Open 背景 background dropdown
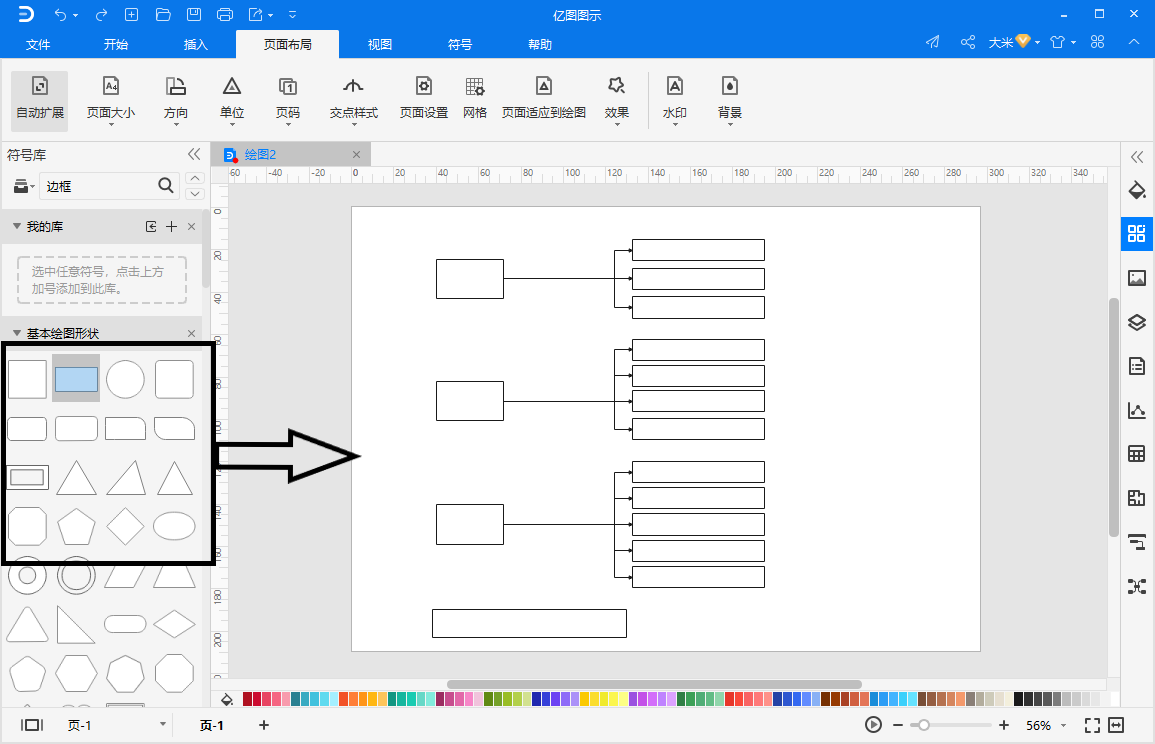The height and width of the screenshot is (744, 1155). [730, 100]
